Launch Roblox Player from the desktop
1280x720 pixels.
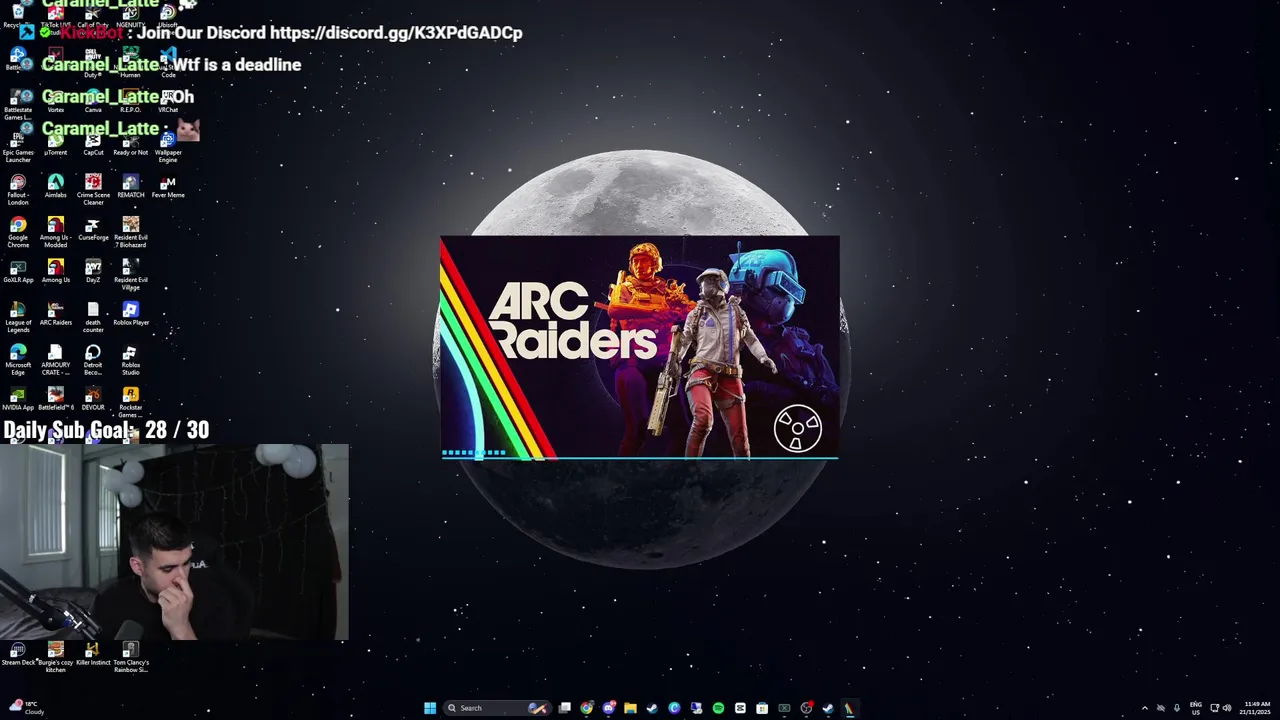131,314
